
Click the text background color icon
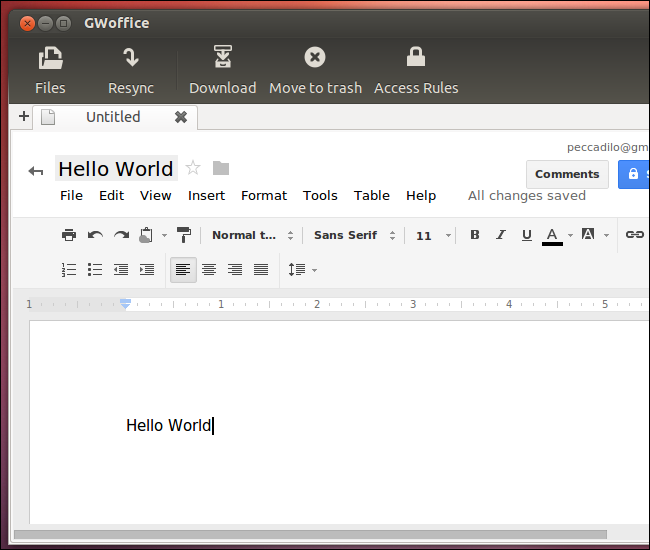click(x=588, y=234)
